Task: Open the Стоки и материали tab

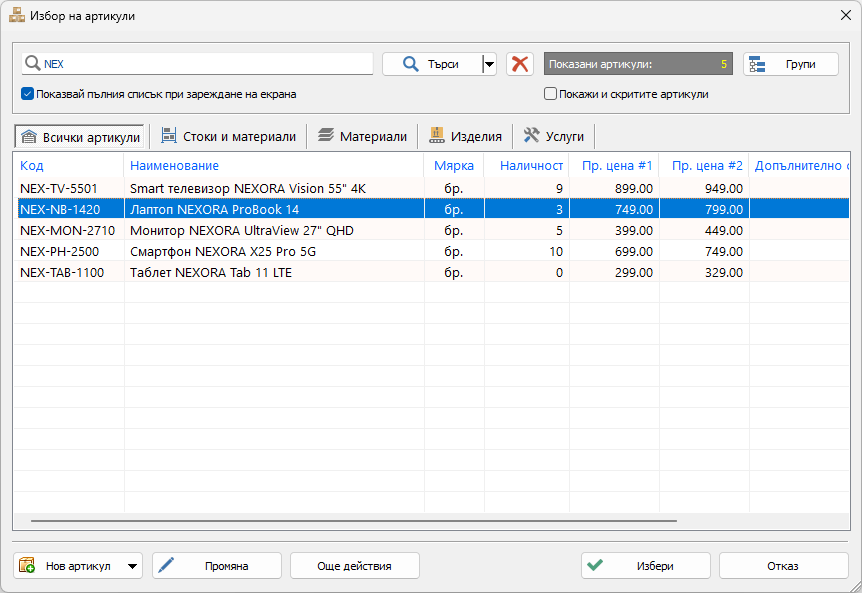Action: click(228, 136)
